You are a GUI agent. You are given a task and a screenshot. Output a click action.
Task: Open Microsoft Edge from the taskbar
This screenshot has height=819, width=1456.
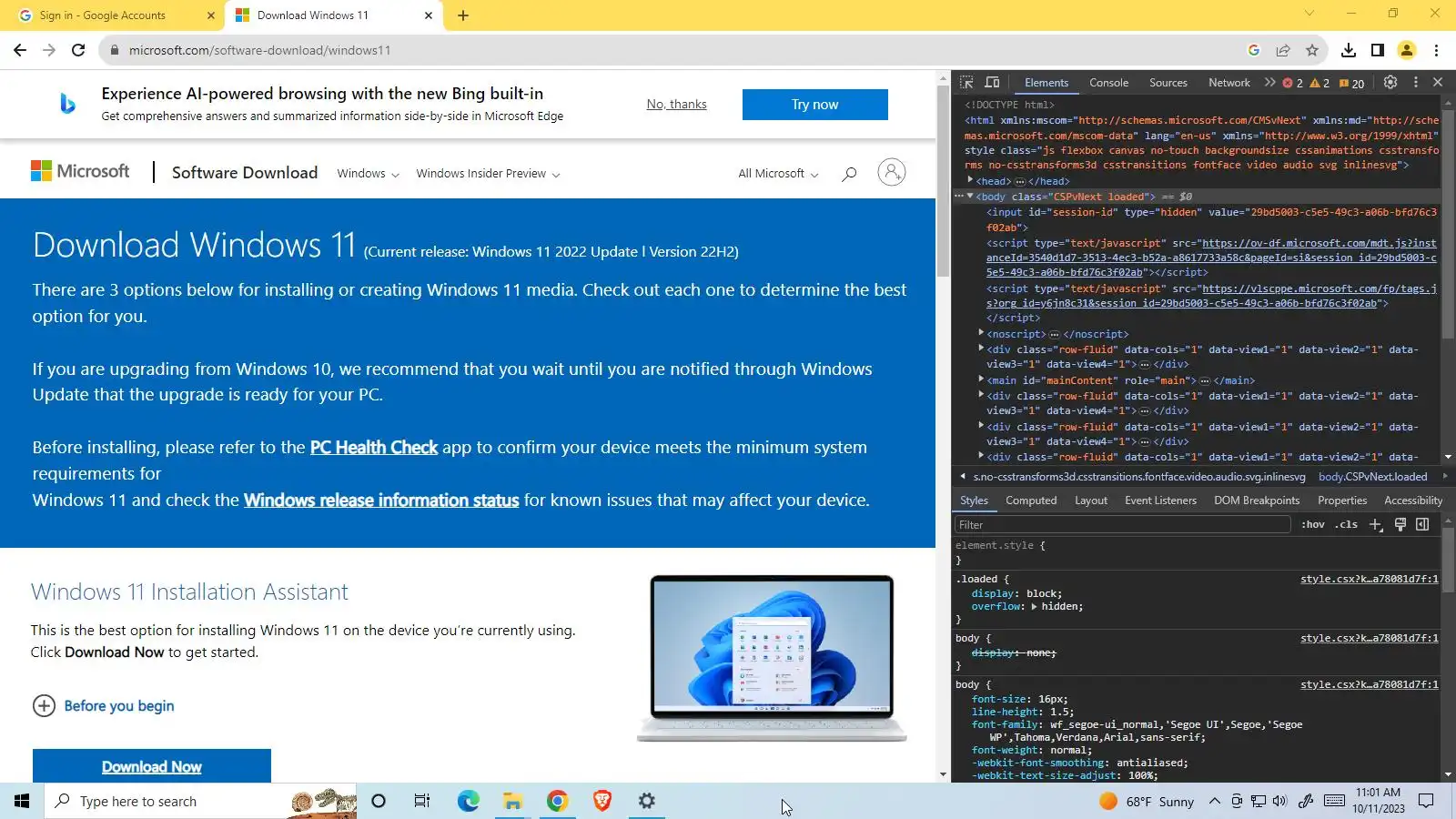point(468,801)
